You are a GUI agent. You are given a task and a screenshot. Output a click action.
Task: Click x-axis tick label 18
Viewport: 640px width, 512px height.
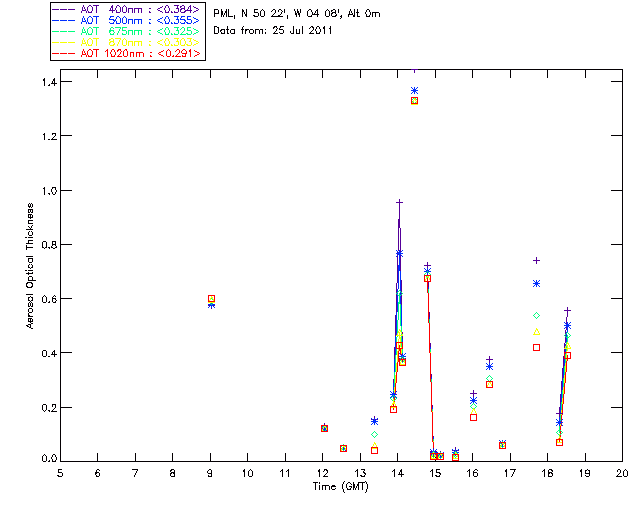pos(548,473)
